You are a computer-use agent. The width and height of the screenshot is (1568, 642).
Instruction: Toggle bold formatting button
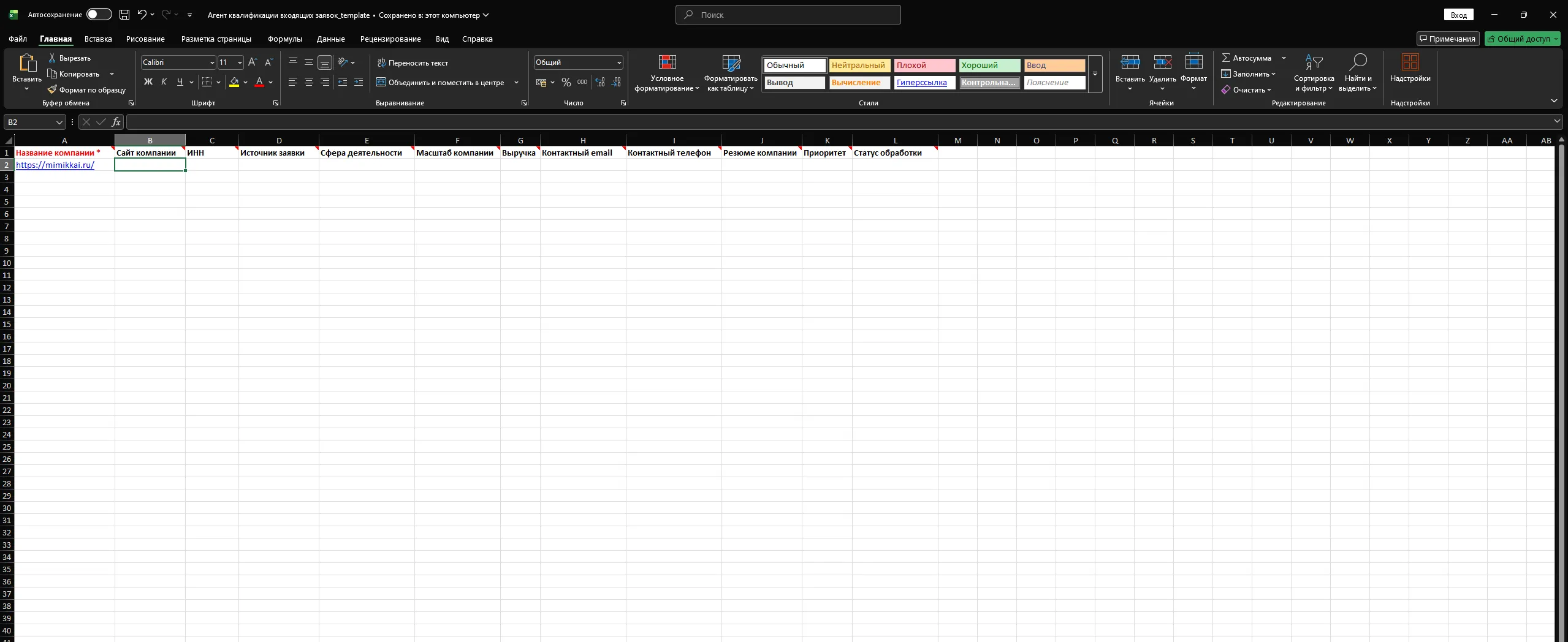148,82
